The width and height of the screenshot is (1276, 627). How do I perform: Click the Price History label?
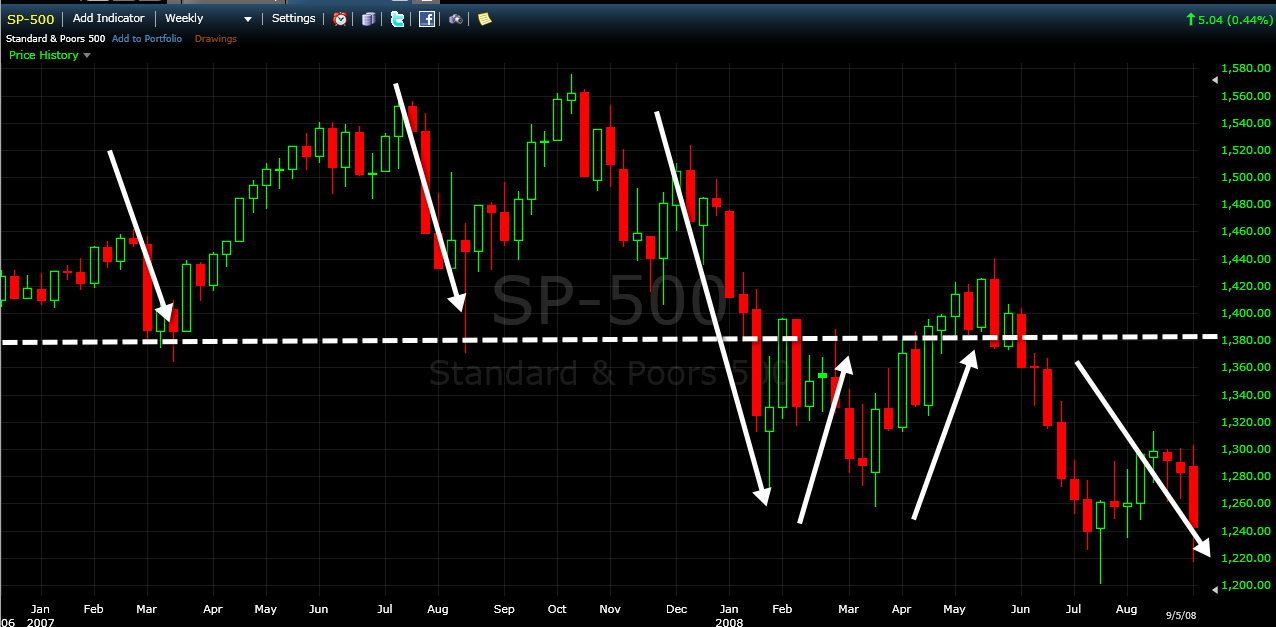43,55
